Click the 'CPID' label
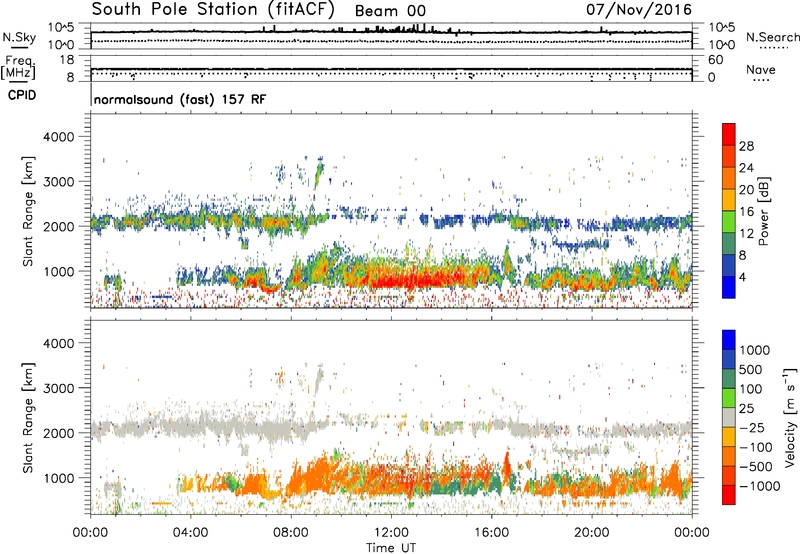This screenshot has height=554, width=800. pos(22,95)
